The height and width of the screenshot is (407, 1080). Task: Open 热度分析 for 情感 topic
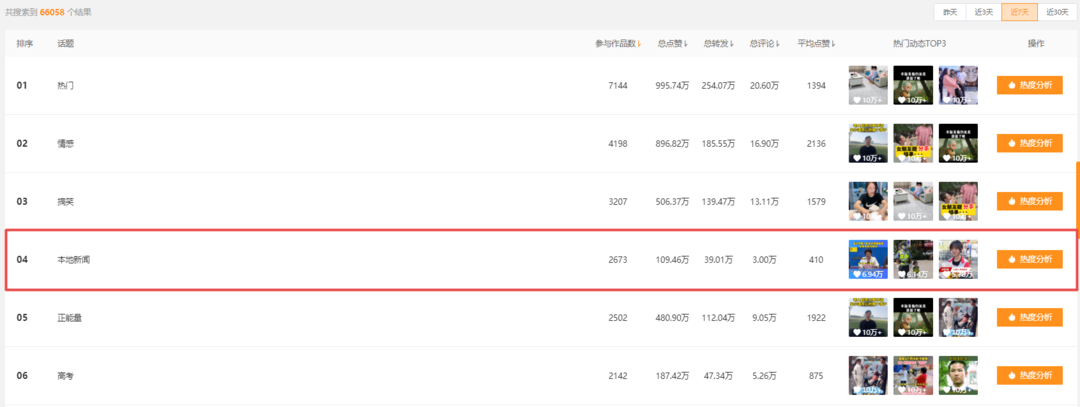(x=1029, y=143)
